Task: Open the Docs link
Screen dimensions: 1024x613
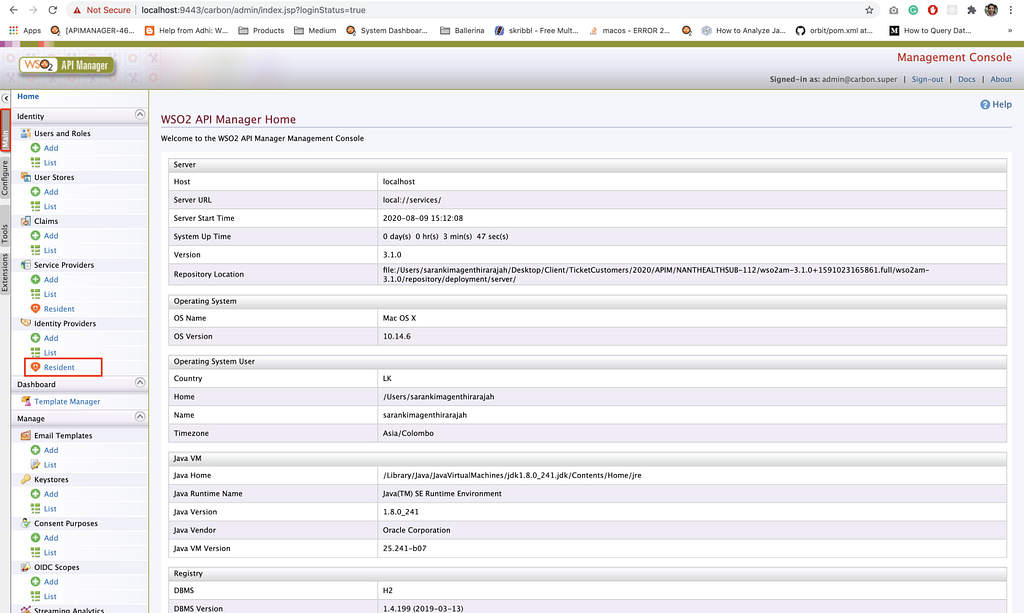Action: (x=967, y=79)
